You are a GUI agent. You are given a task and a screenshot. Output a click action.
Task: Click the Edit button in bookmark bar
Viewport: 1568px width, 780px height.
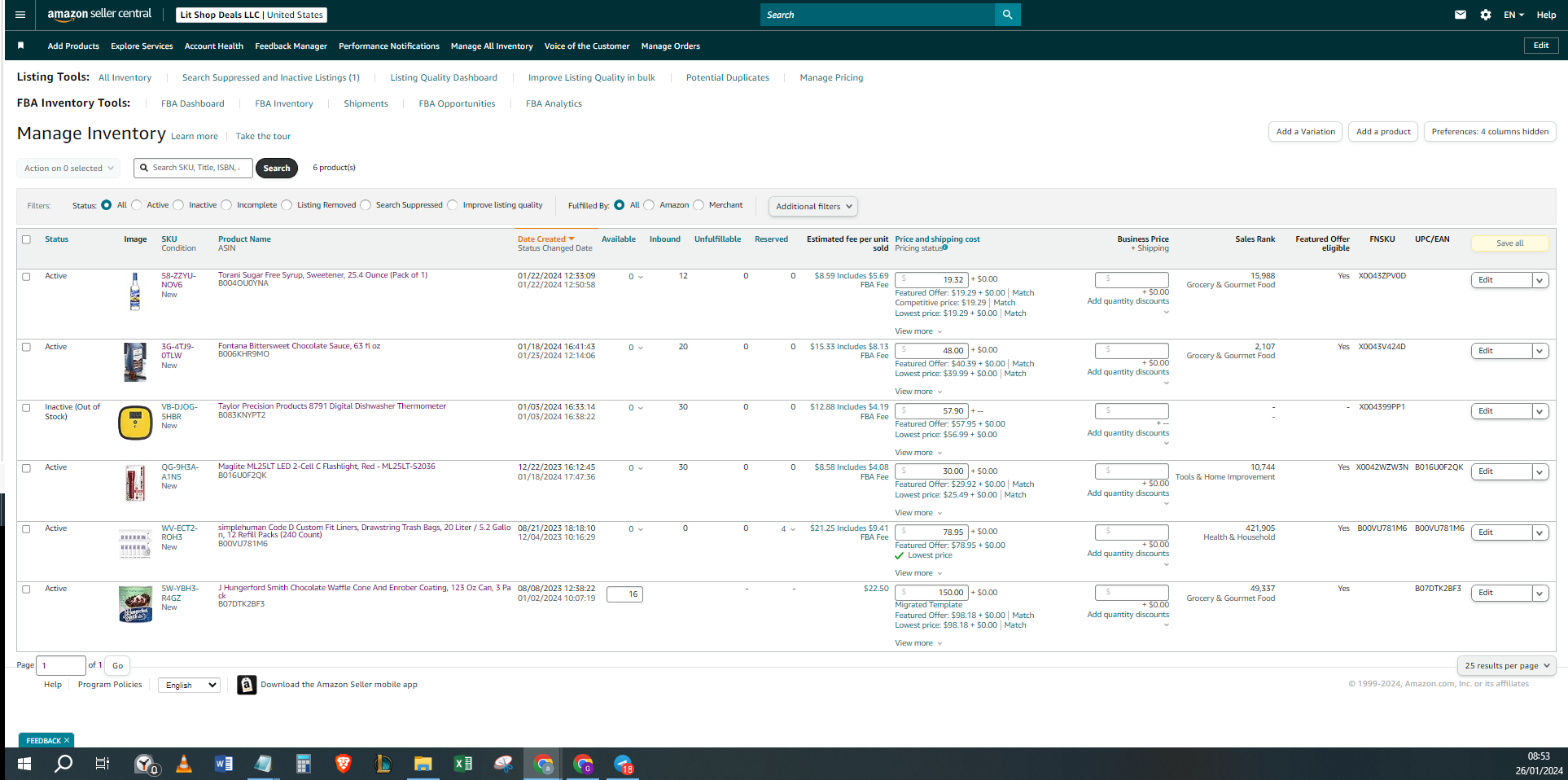[1541, 46]
